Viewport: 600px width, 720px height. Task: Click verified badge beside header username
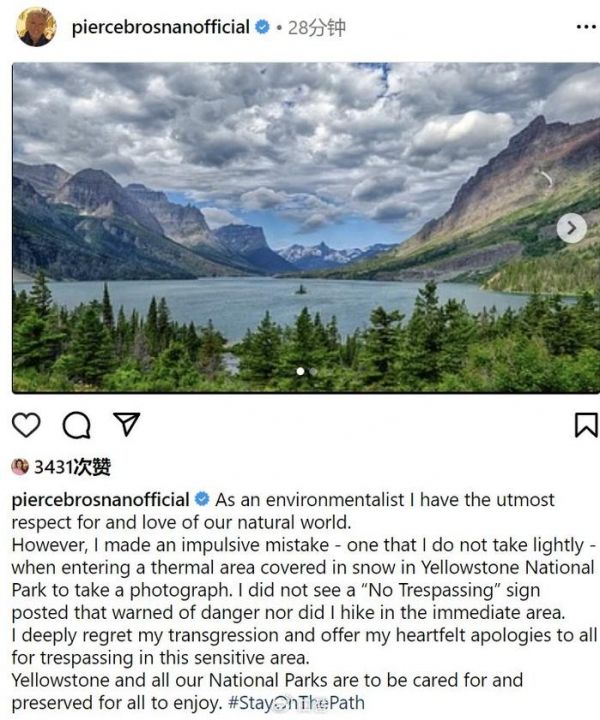point(263,27)
